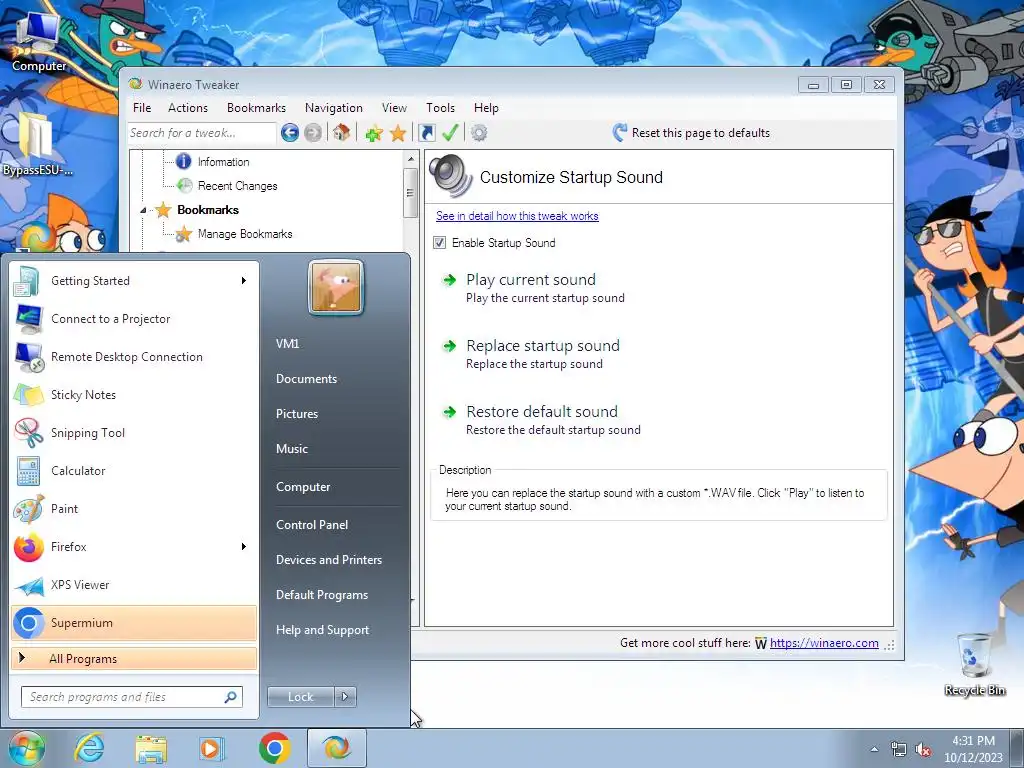Open Help and Support from Start menu
Image resolution: width=1024 pixels, height=768 pixels.
(x=323, y=630)
